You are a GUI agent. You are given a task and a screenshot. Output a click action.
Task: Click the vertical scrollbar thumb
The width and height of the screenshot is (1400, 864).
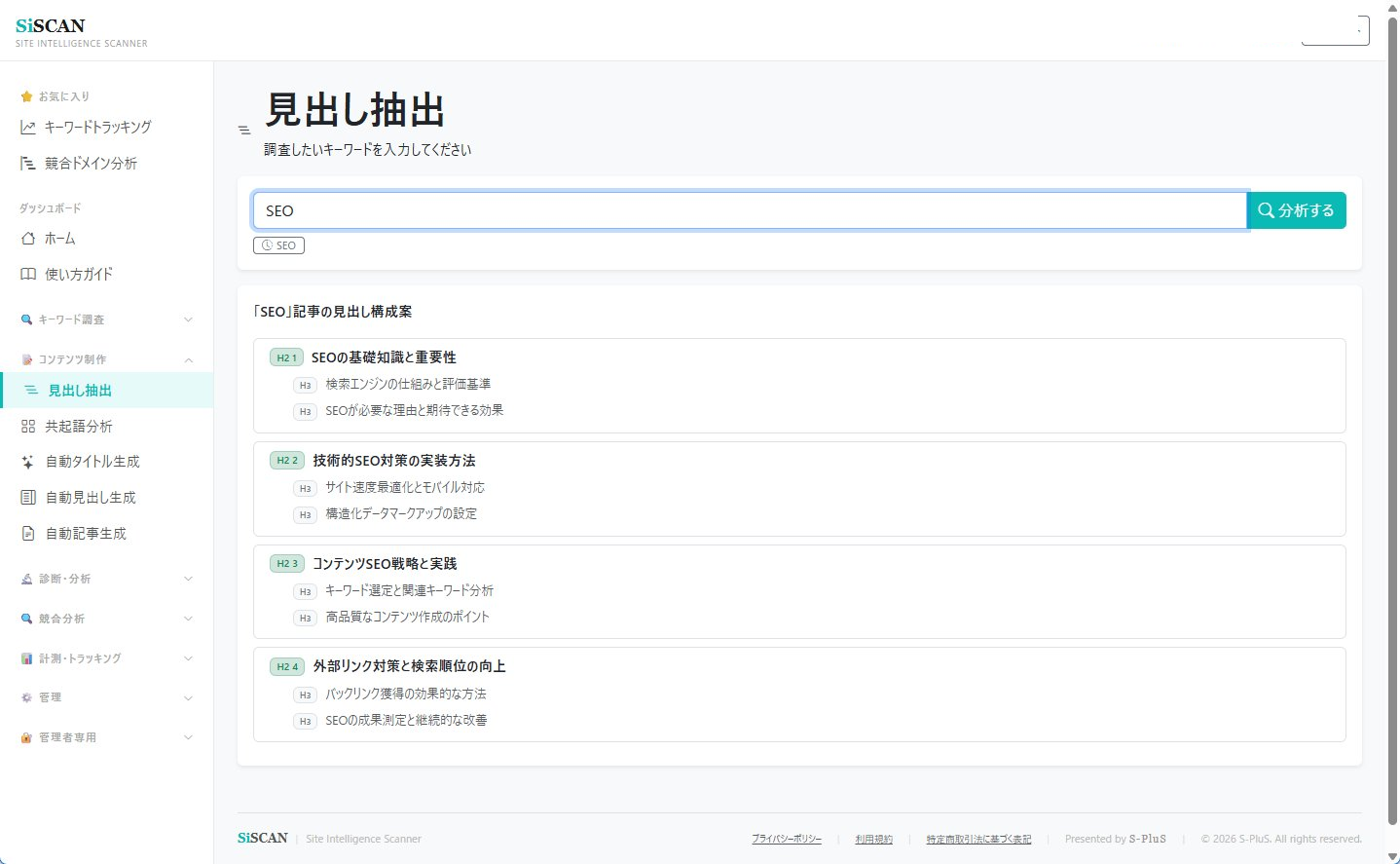click(x=1392, y=419)
